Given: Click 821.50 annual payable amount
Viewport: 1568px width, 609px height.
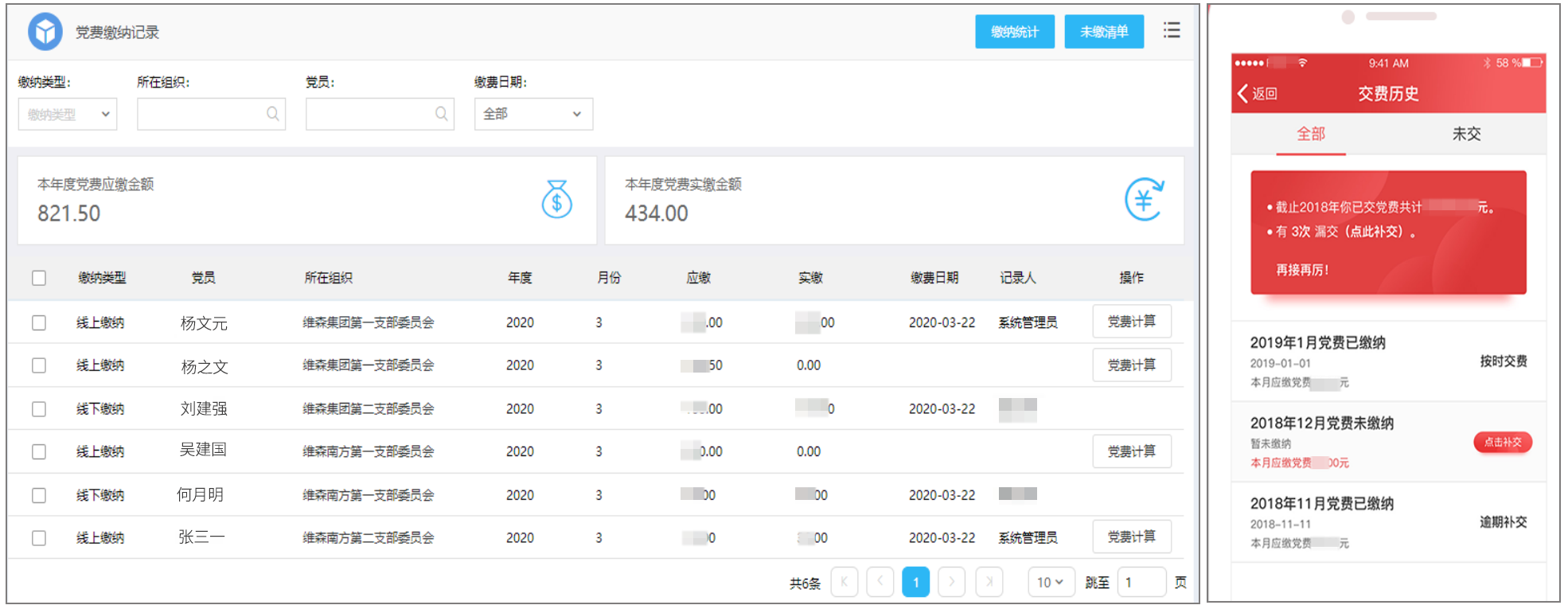Looking at the screenshot, I should [x=68, y=213].
